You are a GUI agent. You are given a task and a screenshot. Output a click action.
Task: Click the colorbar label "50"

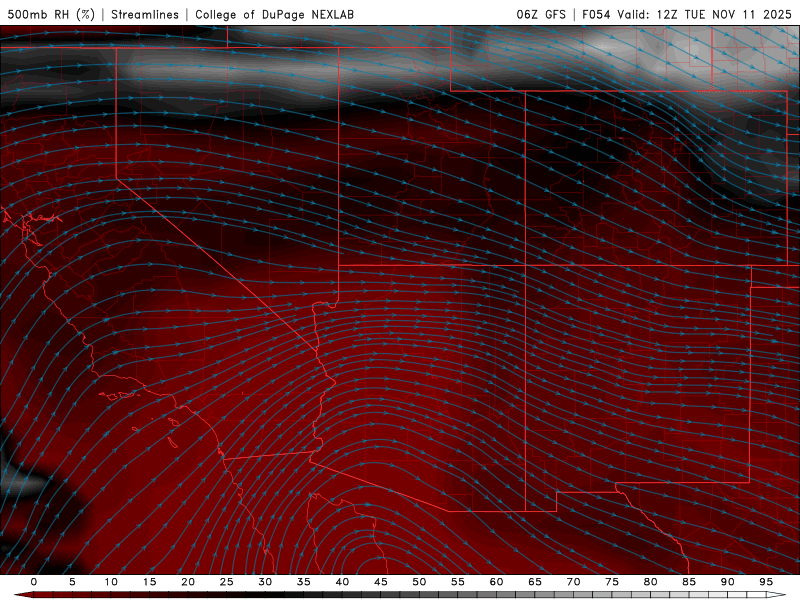[x=419, y=582]
